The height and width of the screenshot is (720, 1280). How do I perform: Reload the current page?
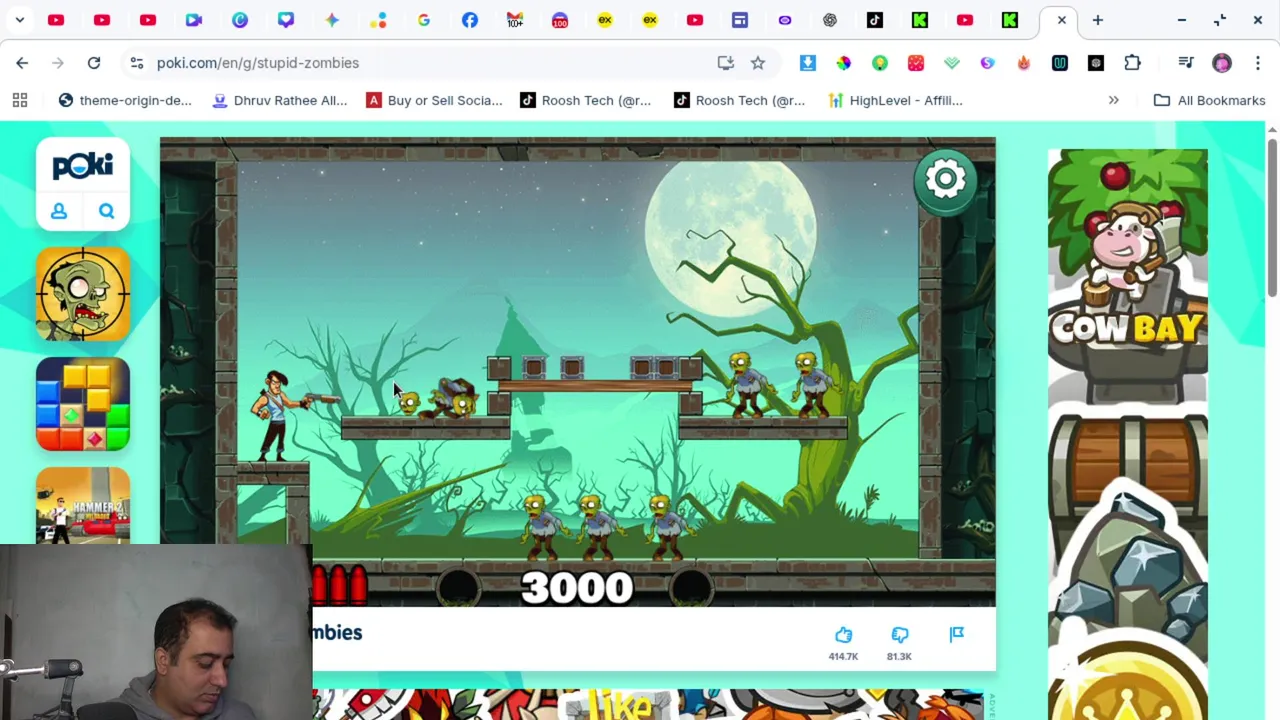(94, 63)
